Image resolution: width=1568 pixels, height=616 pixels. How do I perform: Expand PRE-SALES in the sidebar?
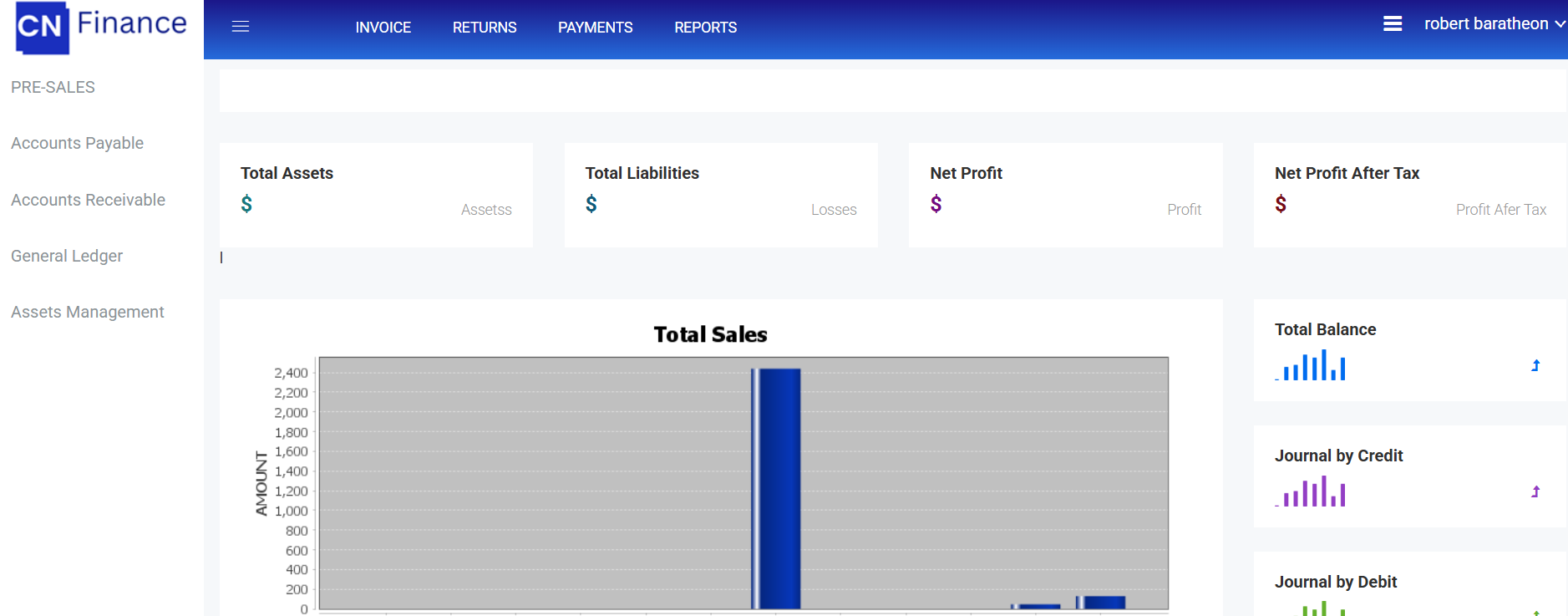(53, 87)
